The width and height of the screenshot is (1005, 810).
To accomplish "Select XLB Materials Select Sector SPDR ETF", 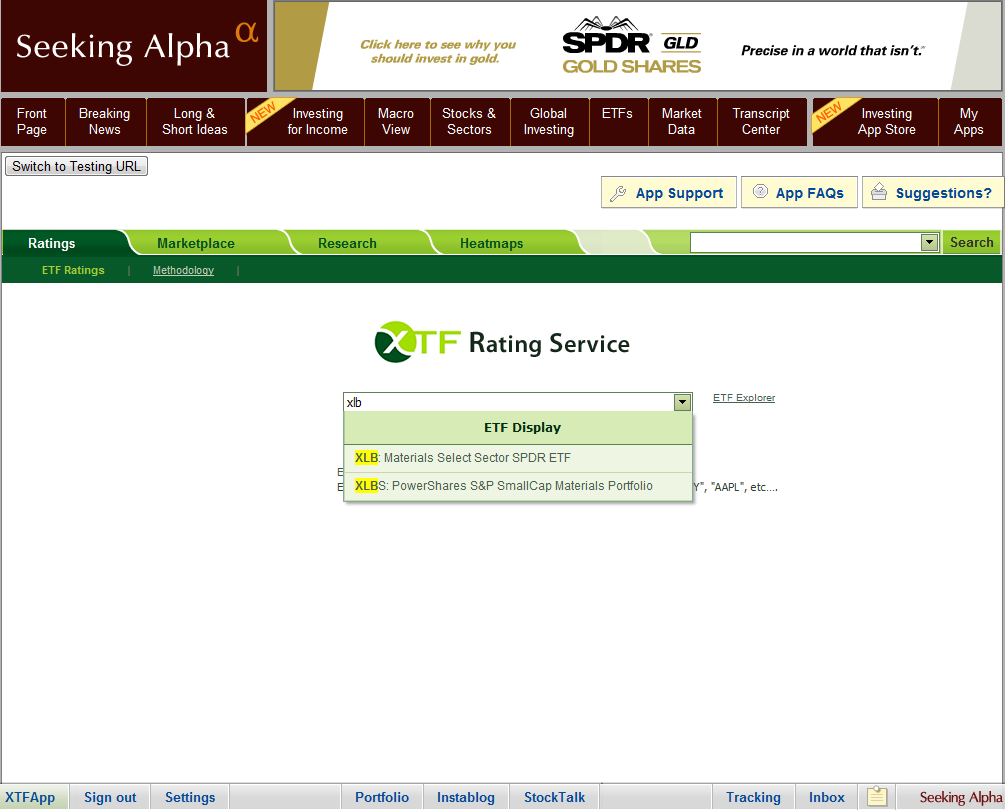I will pos(518,458).
